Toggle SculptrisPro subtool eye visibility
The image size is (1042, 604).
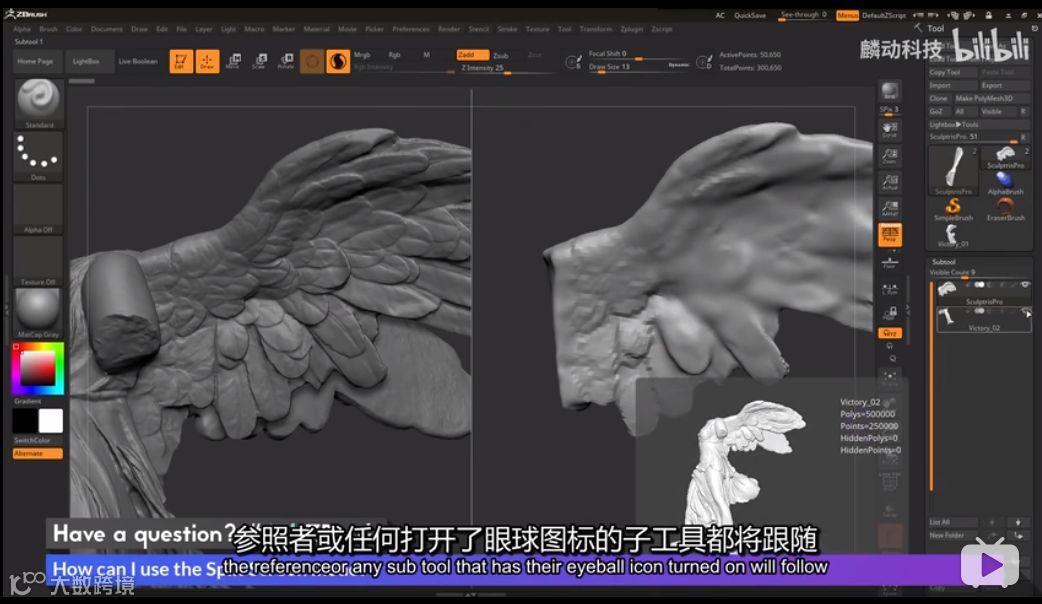point(1025,284)
